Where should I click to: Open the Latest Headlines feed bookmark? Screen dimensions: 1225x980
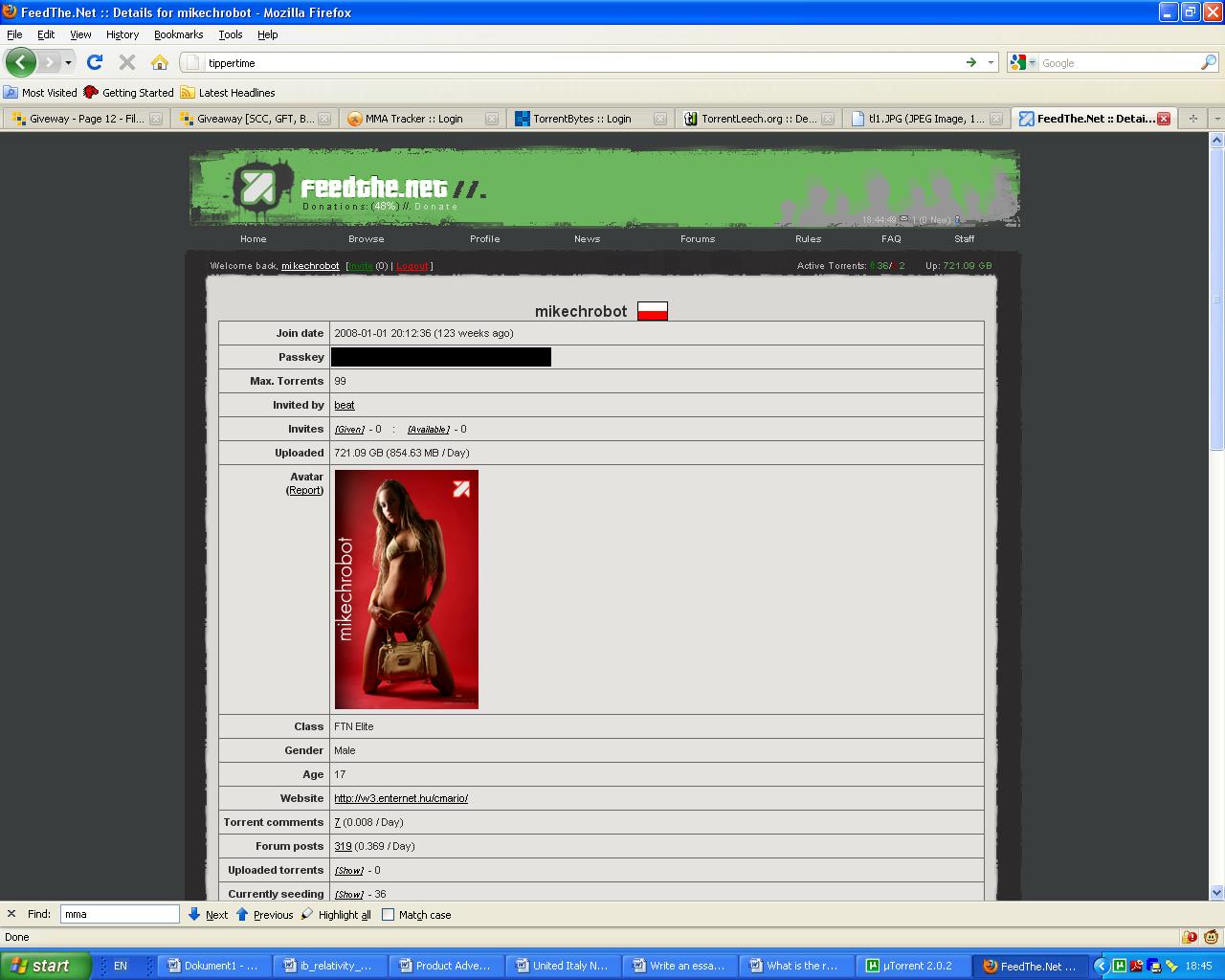(228, 92)
